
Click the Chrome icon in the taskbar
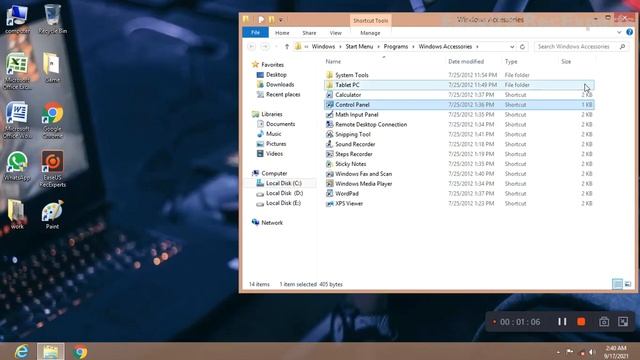point(80,351)
